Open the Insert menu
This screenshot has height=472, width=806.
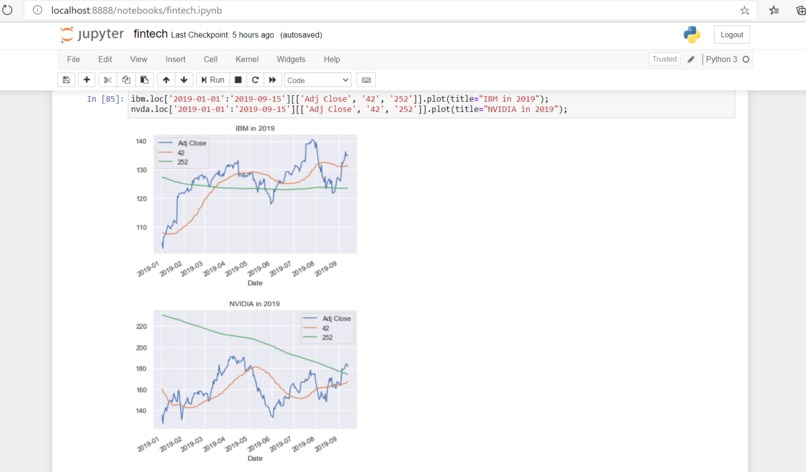[x=175, y=59]
